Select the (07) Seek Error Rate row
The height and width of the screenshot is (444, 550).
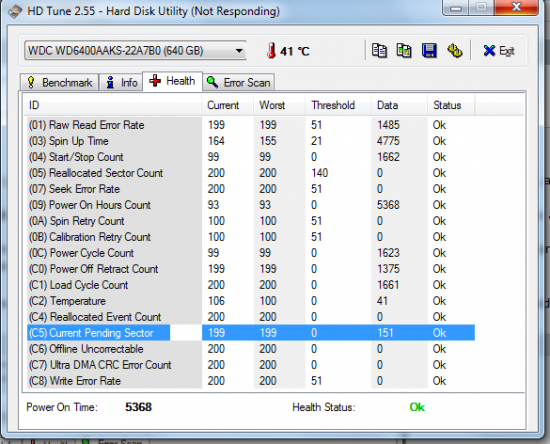point(251,189)
